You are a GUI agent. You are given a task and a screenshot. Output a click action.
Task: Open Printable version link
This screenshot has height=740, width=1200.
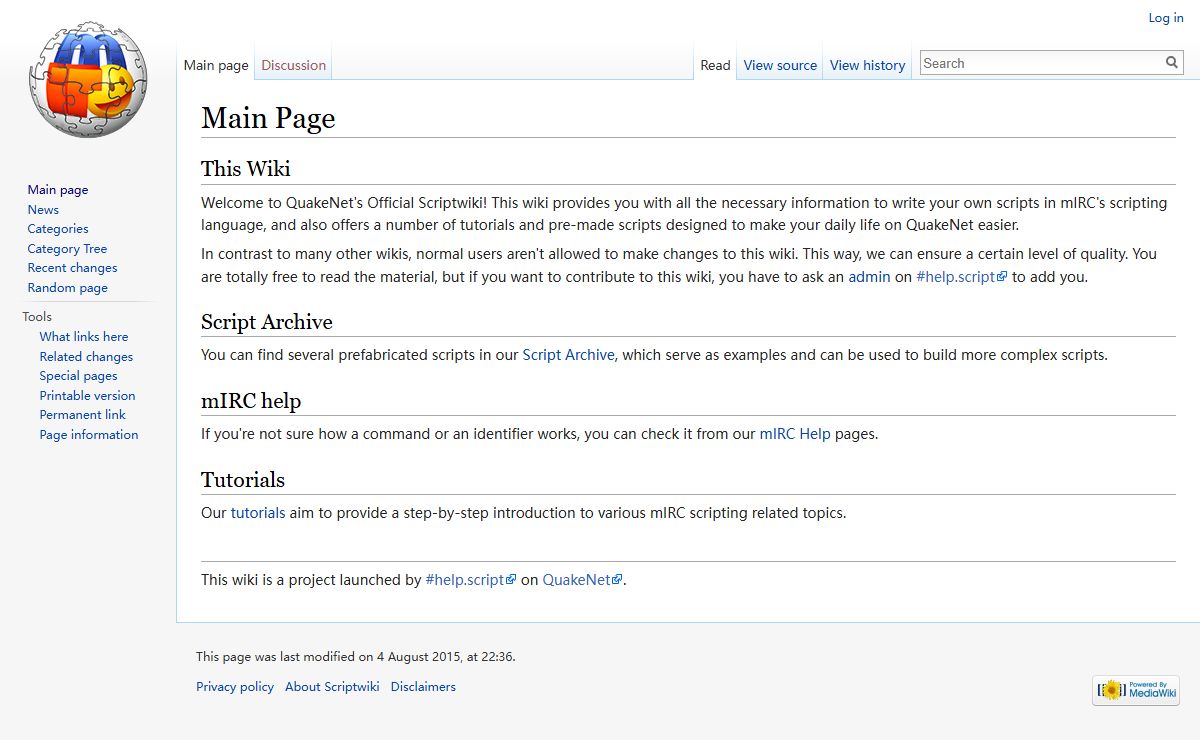[x=87, y=396]
